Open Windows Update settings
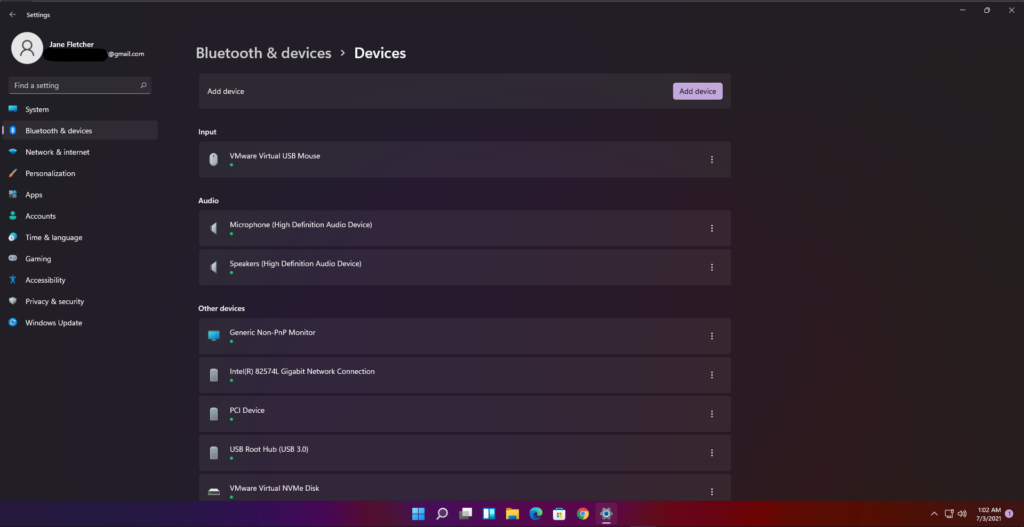Image resolution: width=1024 pixels, height=527 pixels. click(80, 323)
